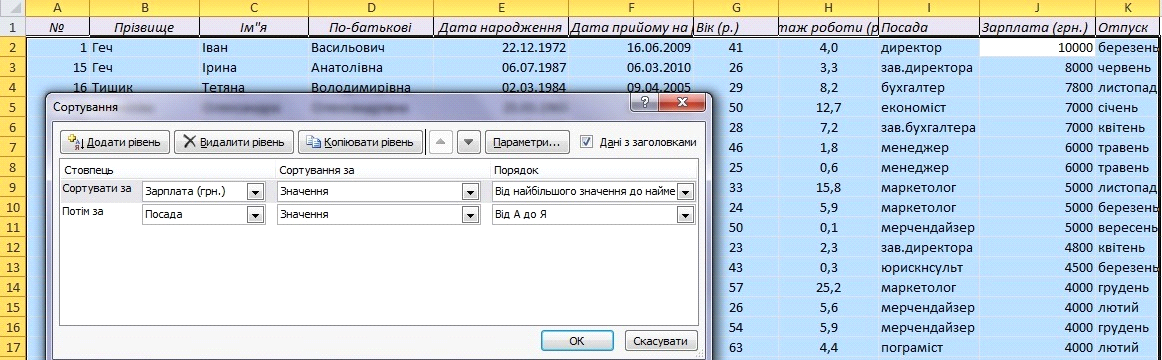Open 'Значення' dropdown in 'Сортувати за' row
The height and width of the screenshot is (360, 1162).
point(470,192)
